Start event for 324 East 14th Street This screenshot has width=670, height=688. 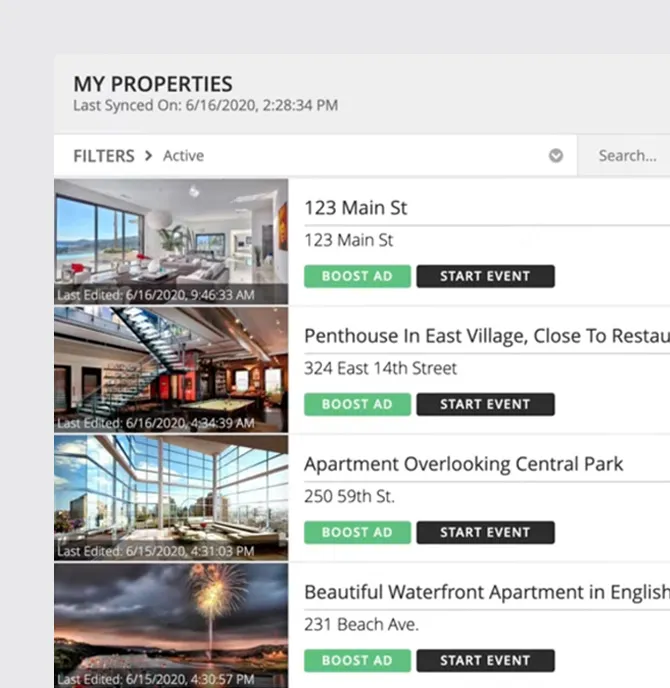(x=485, y=404)
